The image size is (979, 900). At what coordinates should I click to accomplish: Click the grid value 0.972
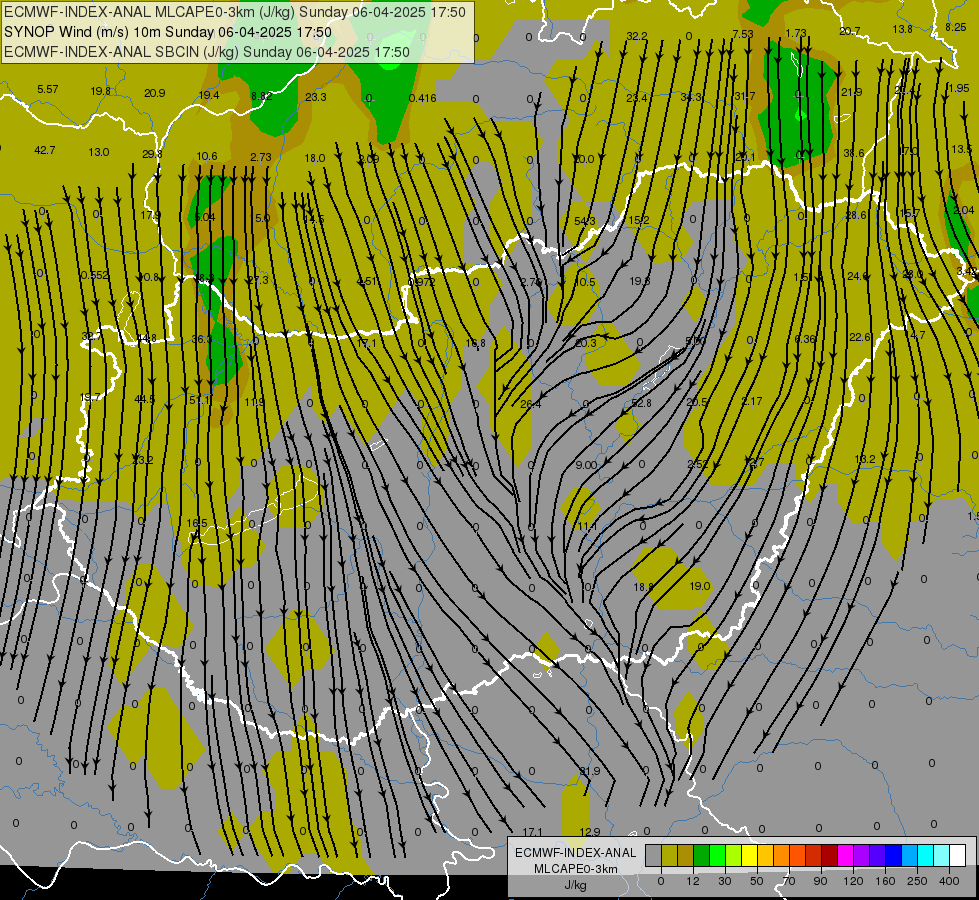[421, 282]
